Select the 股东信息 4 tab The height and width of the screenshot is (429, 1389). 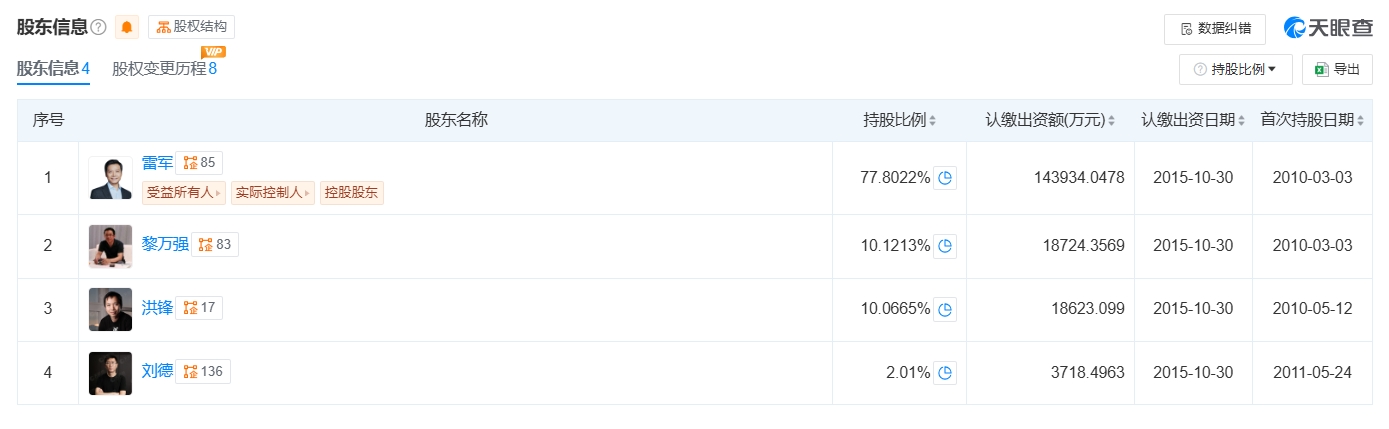[54, 69]
